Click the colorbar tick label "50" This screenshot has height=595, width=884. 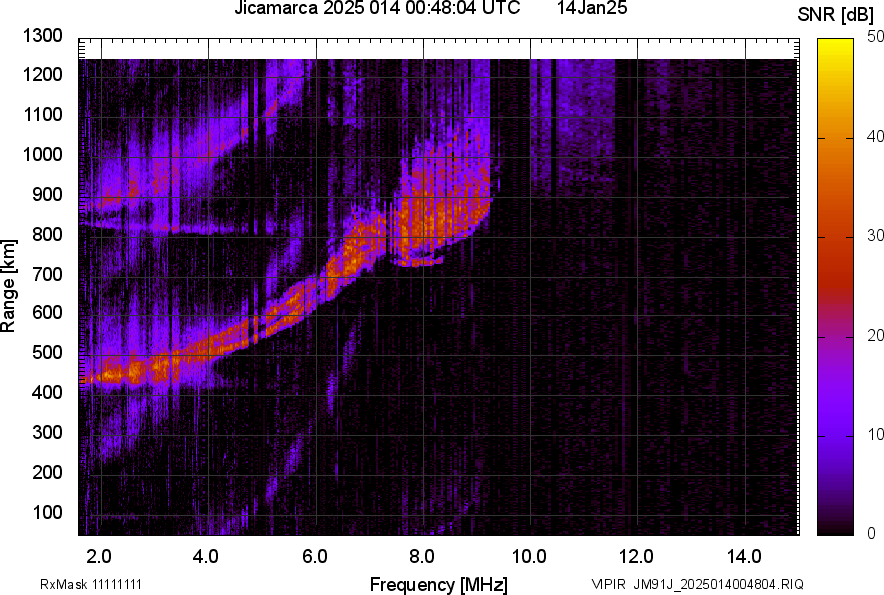(x=876, y=37)
